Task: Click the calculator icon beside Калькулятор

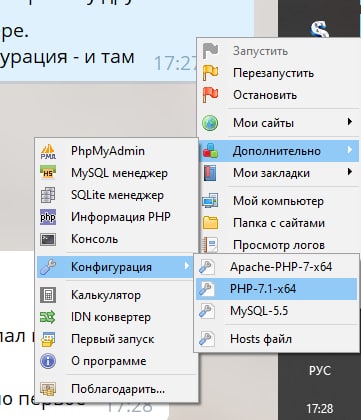Action: click(x=48, y=295)
